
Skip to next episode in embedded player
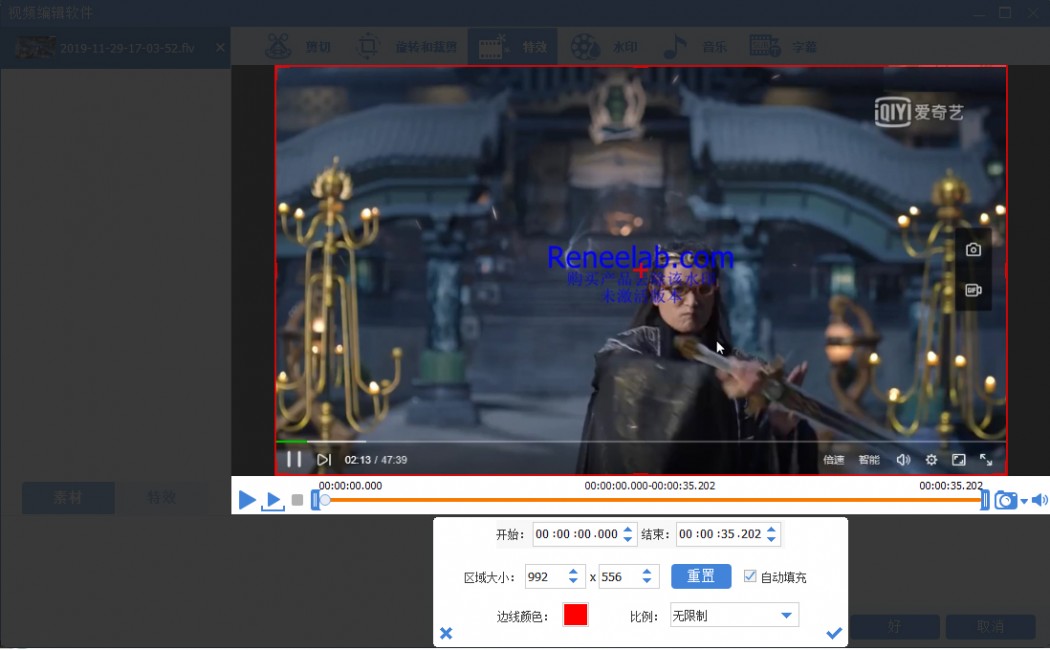(324, 459)
